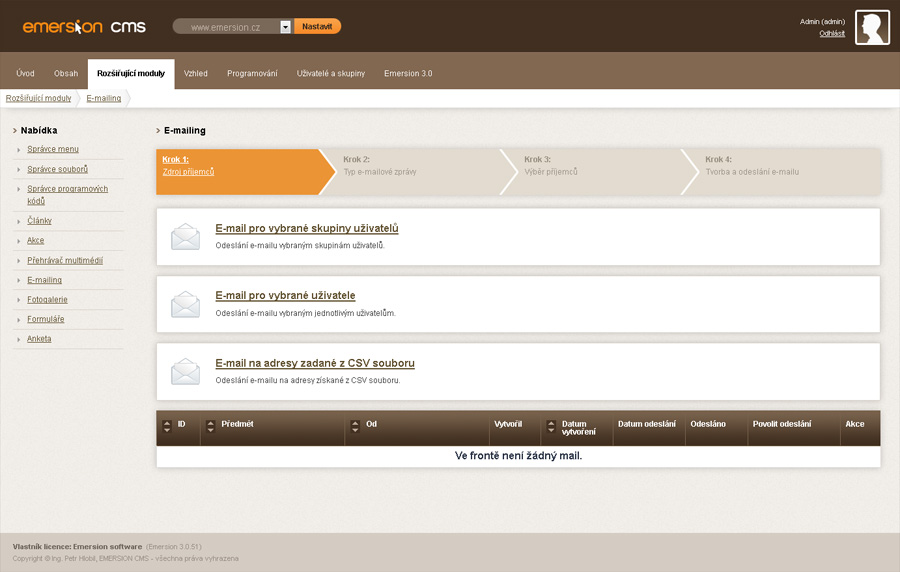
Task: Open the Uživatelé a skupiny tab
Action: click(331, 73)
